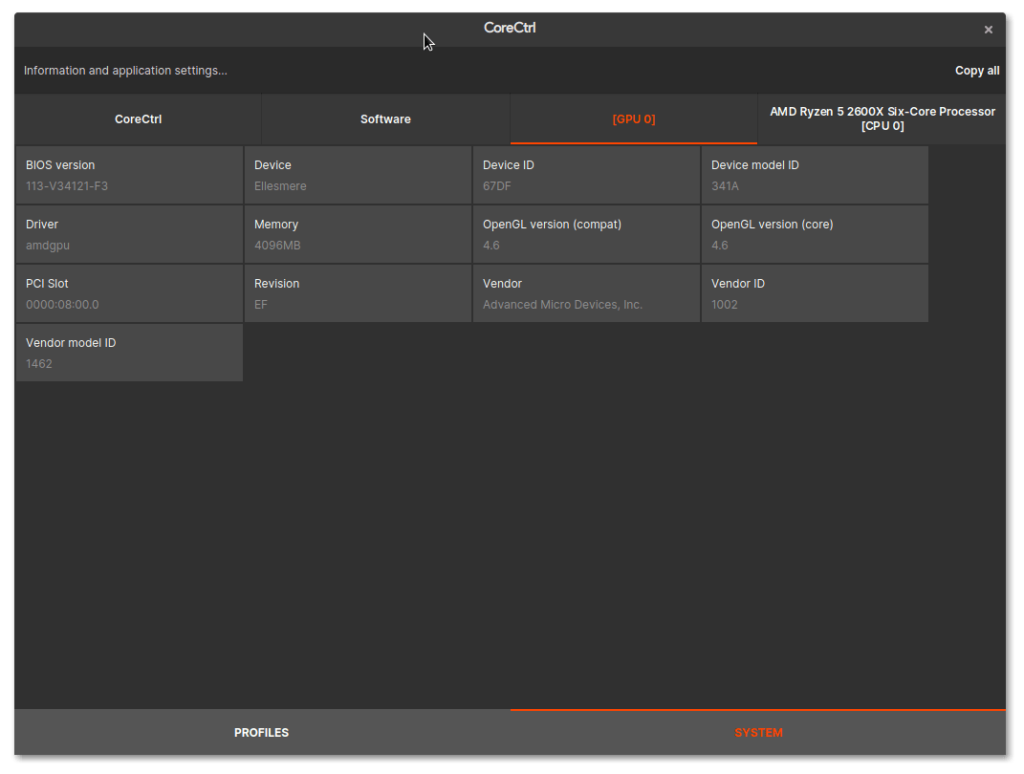Click the Device model ID 341A tile
The width and height of the screenshot is (1024, 774).
pos(815,175)
